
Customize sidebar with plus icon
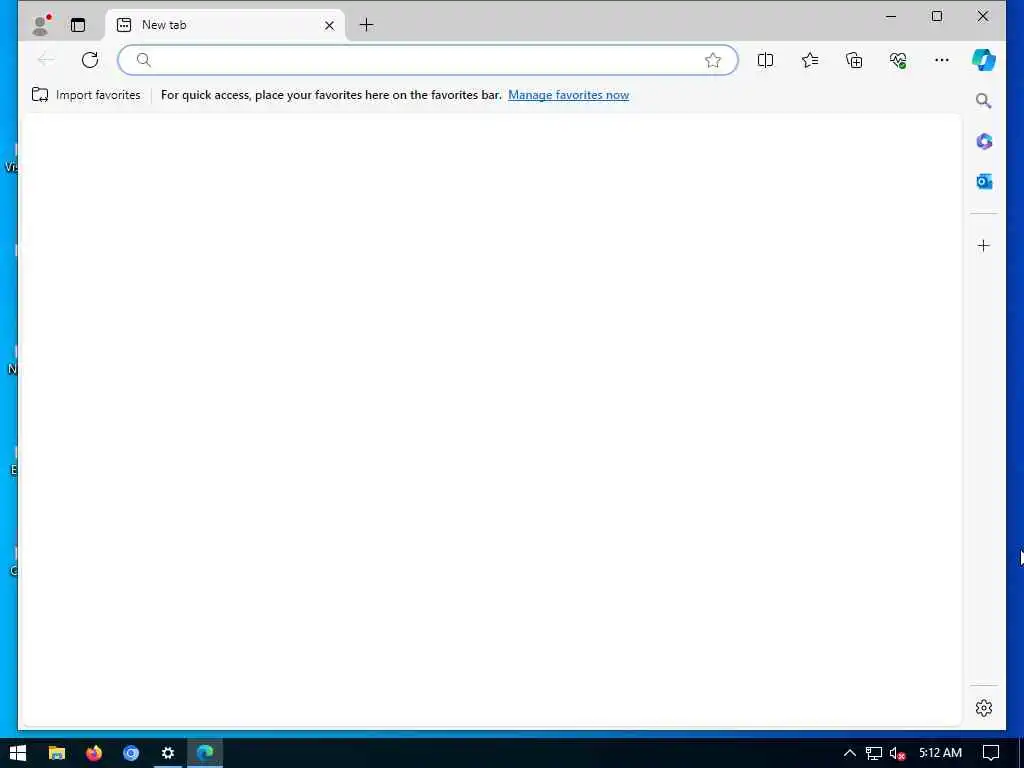pos(984,246)
